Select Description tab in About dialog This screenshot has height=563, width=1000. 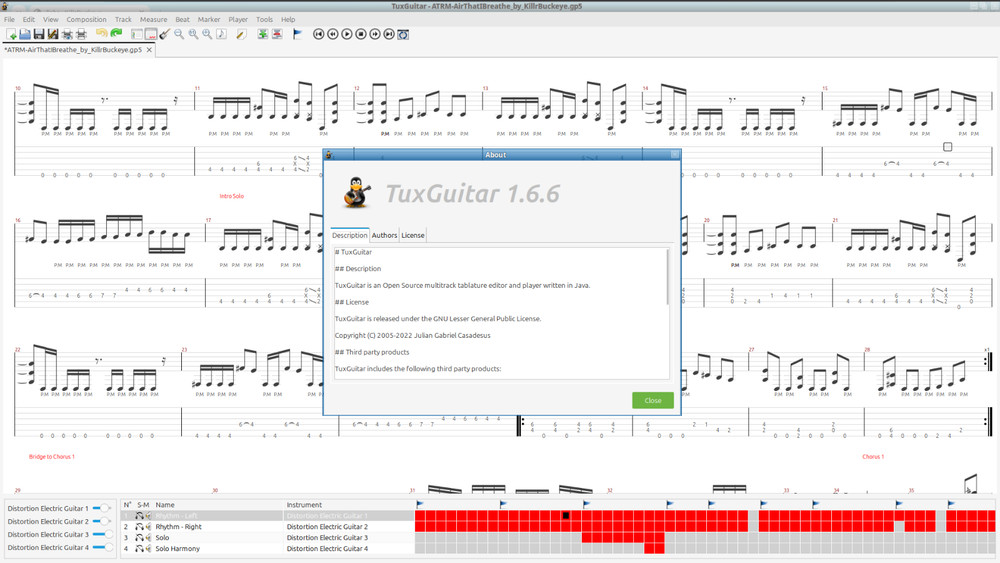(349, 235)
